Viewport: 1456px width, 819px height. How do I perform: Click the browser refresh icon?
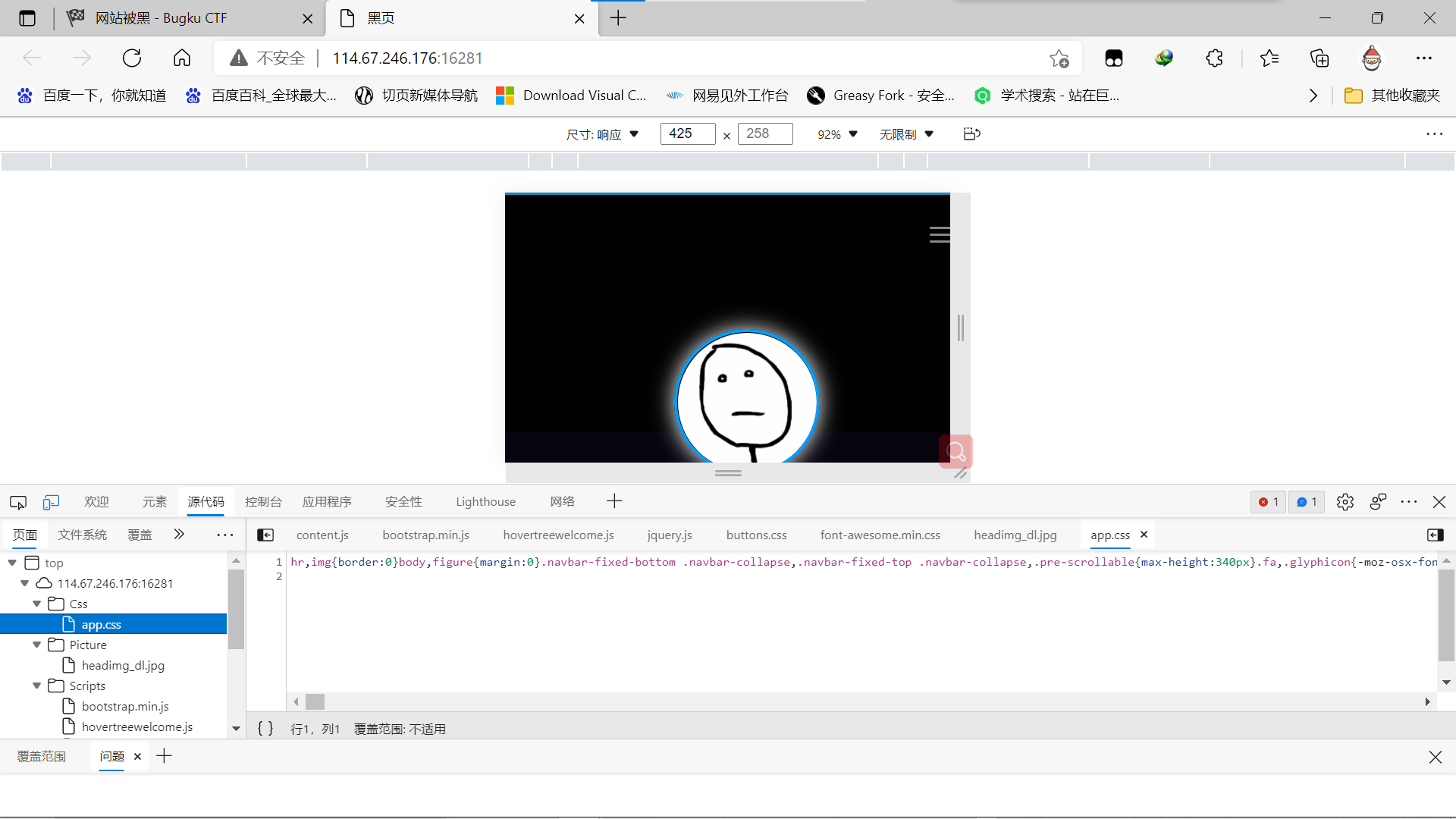tap(132, 58)
